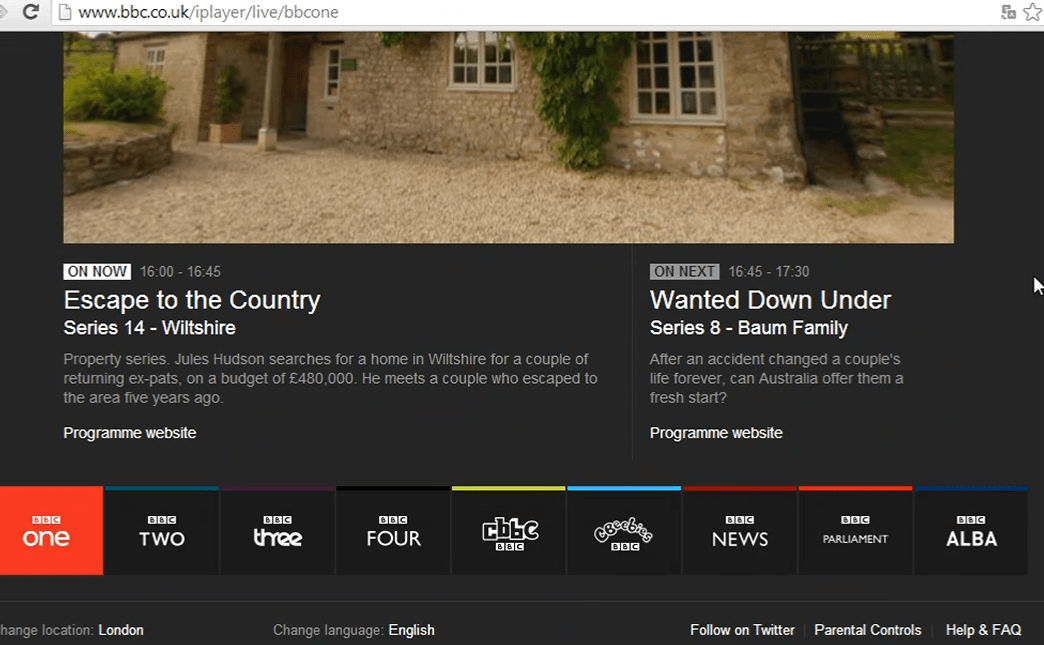Screen dimensions: 1044x645
Task: Click the ON NOW label
Action: (97, 272)
